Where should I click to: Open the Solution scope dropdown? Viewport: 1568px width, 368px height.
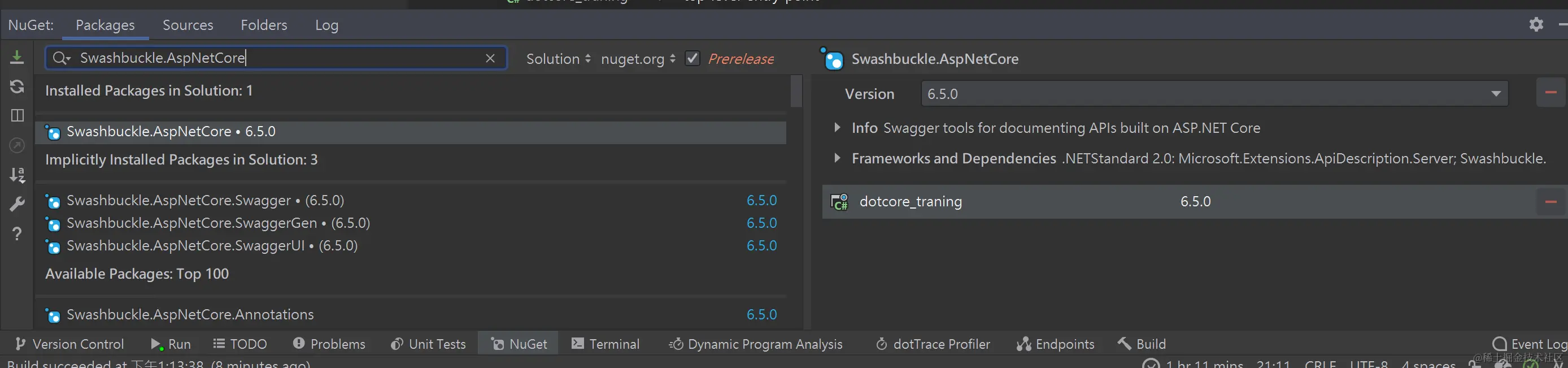pos(558,59)
